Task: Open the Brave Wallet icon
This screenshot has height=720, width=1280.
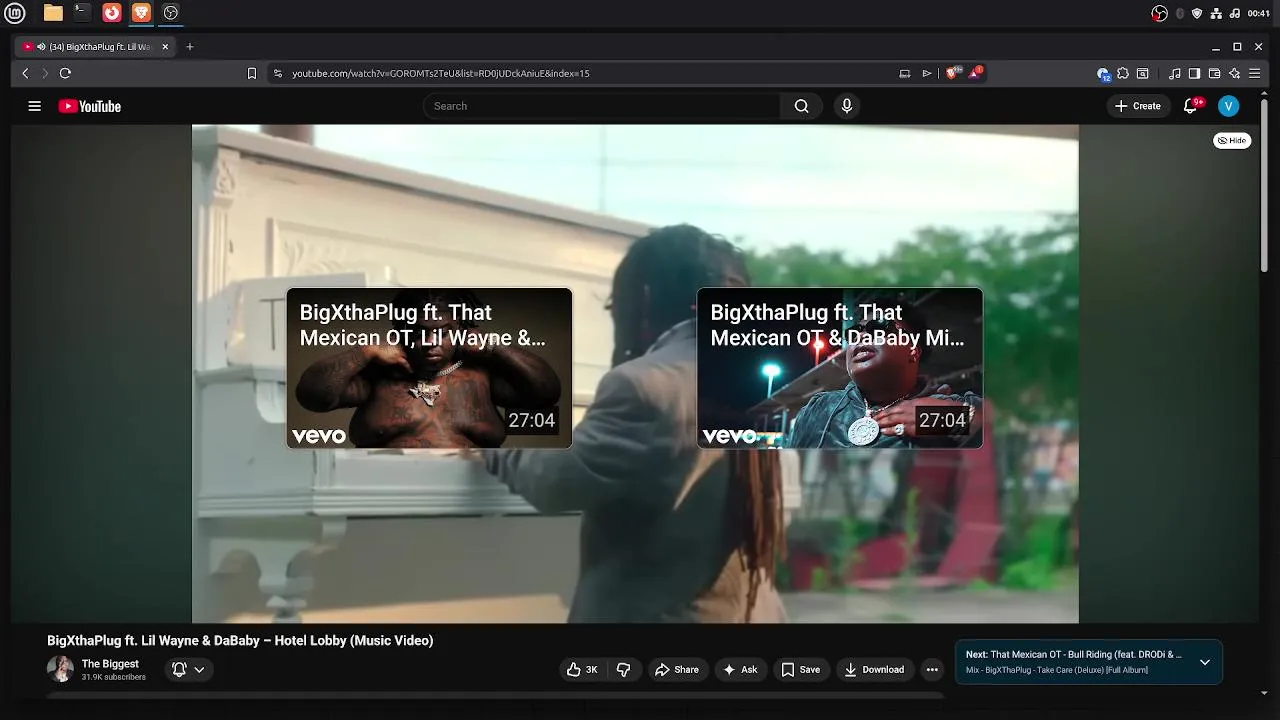Action: (1214, 73)
